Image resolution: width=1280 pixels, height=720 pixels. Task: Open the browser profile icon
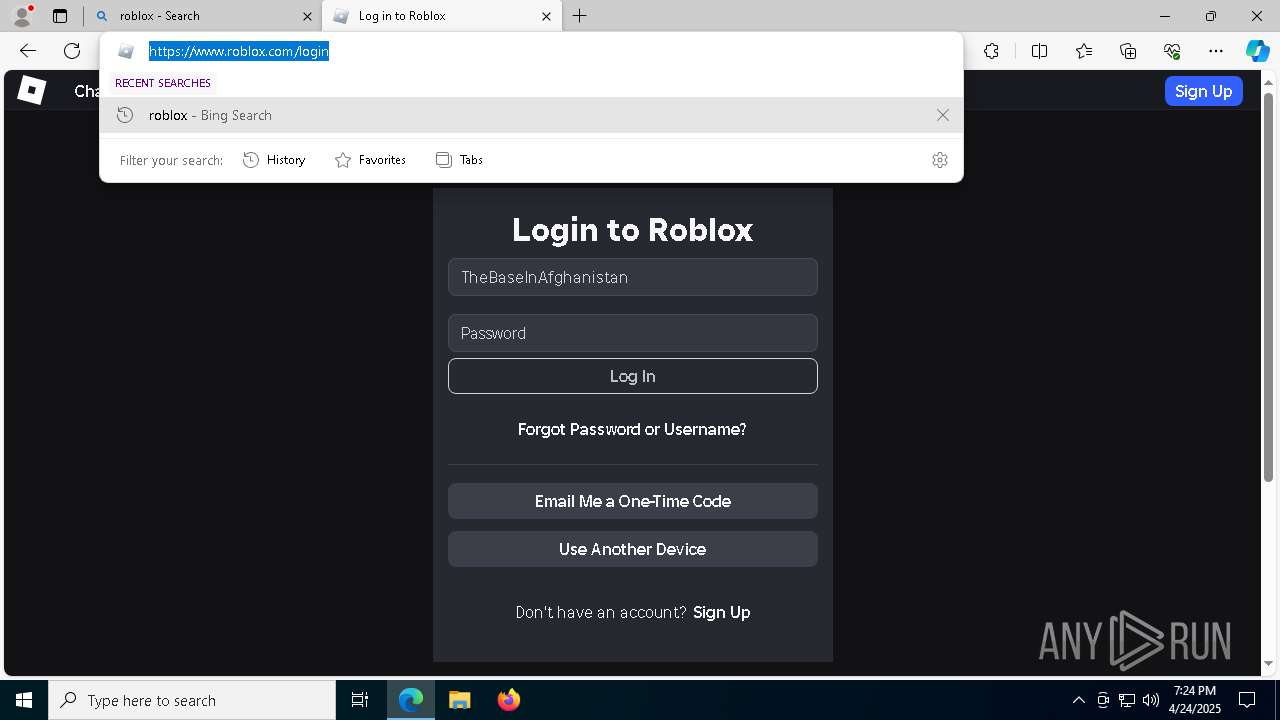(x=22, y=16)
